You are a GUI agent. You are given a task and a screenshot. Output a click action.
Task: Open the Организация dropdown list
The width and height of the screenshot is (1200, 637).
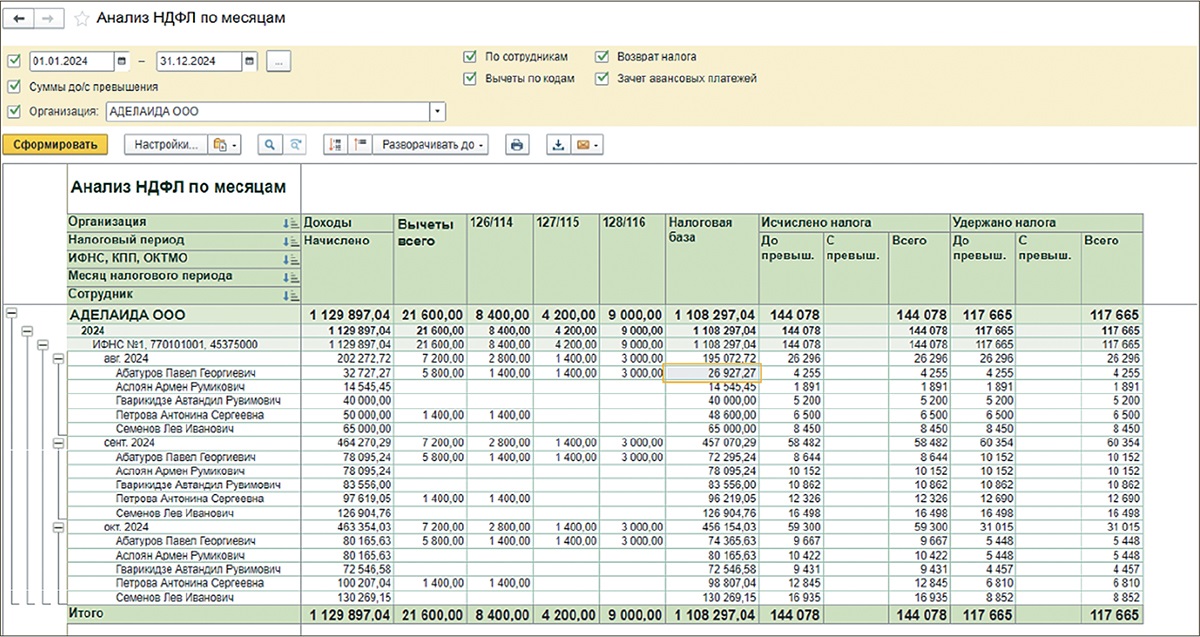click(x=437, y=112)
